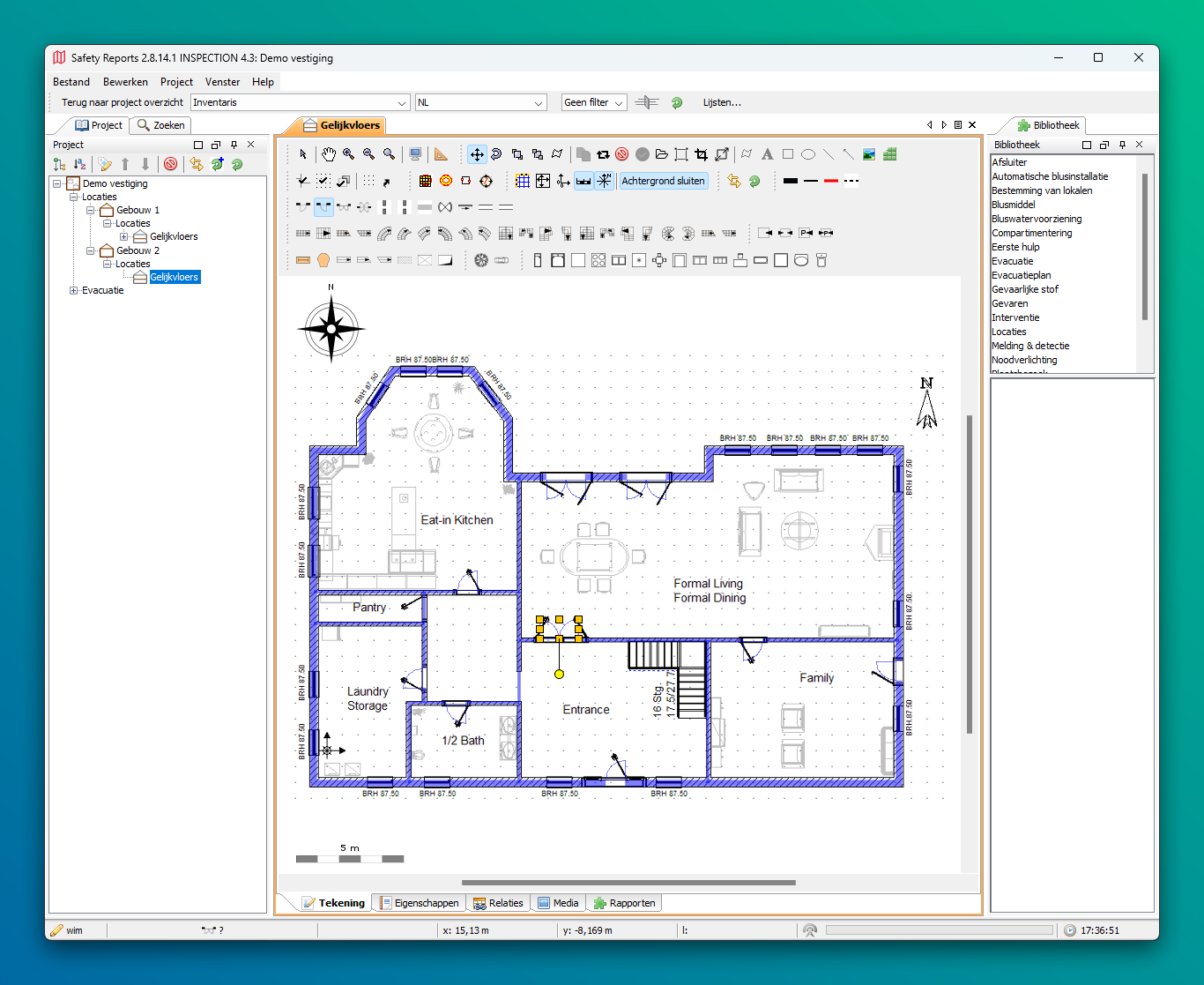Select the crop tool icon
Screen dimensions: 1204x985
click(701, 154)
